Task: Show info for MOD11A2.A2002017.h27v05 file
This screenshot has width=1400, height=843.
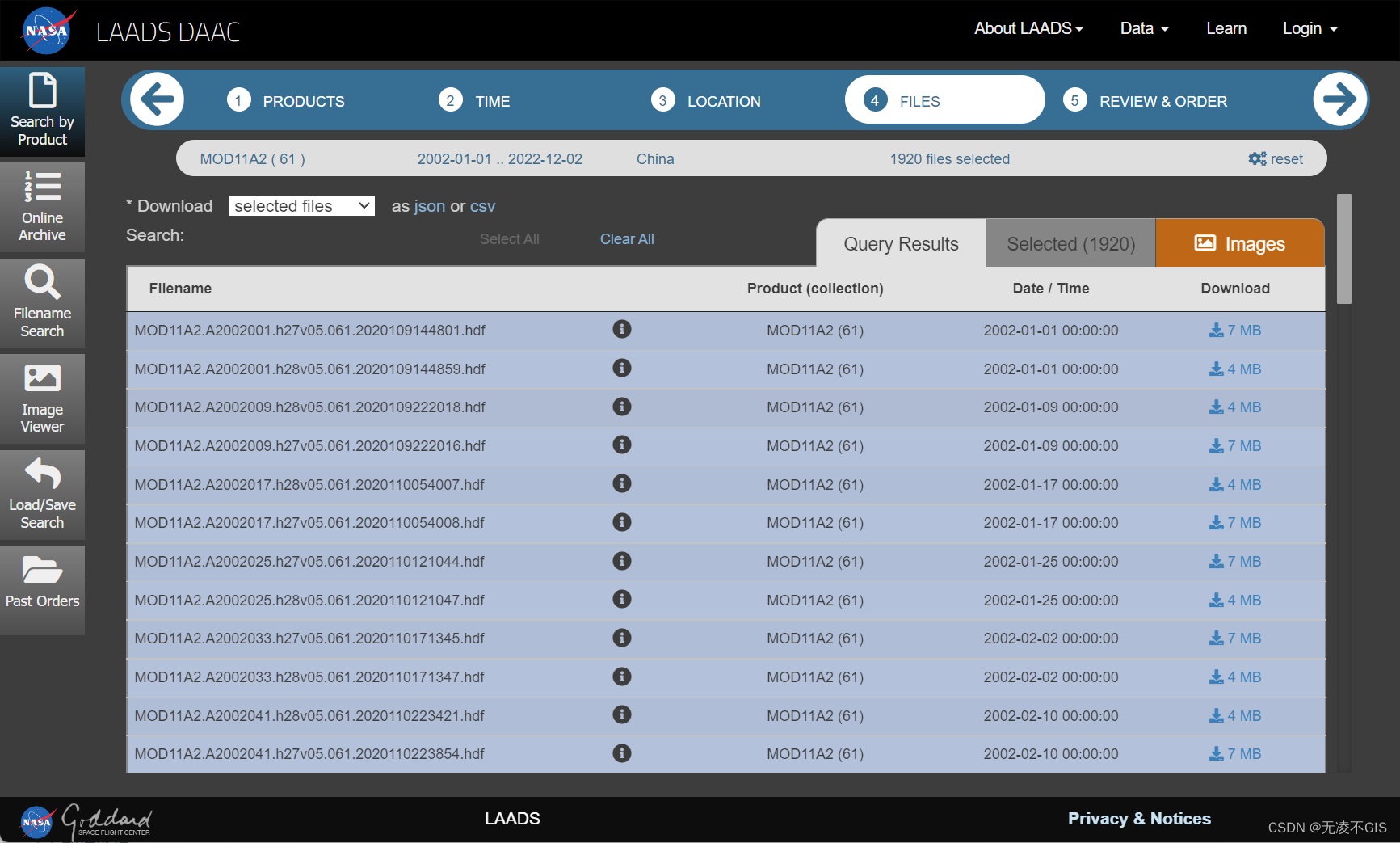Action: point(621,522)
